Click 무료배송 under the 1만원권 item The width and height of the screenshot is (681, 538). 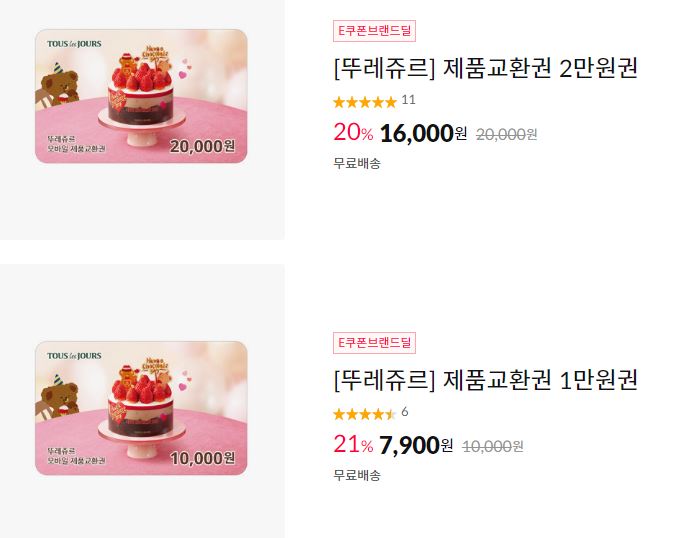(357, 475)
